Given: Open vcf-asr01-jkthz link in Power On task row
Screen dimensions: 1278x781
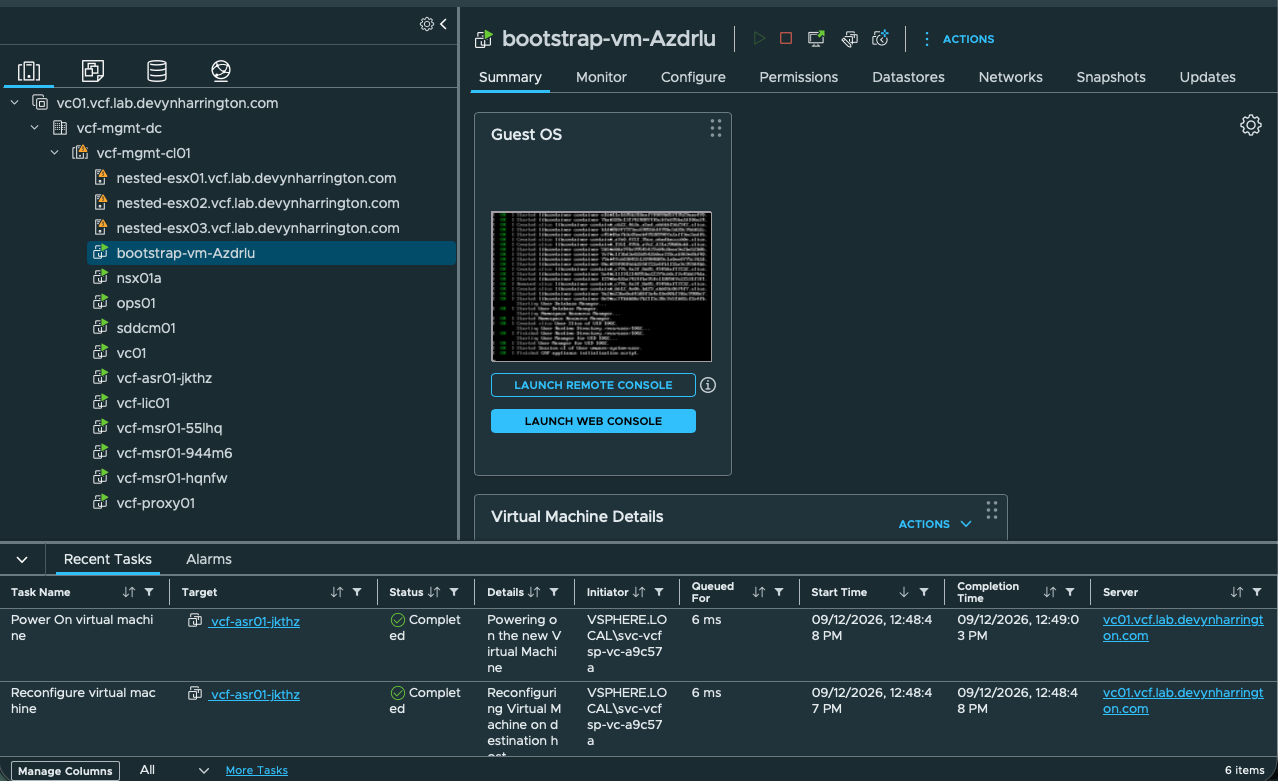Looking at the screenshot, I should tap(255, 621).
